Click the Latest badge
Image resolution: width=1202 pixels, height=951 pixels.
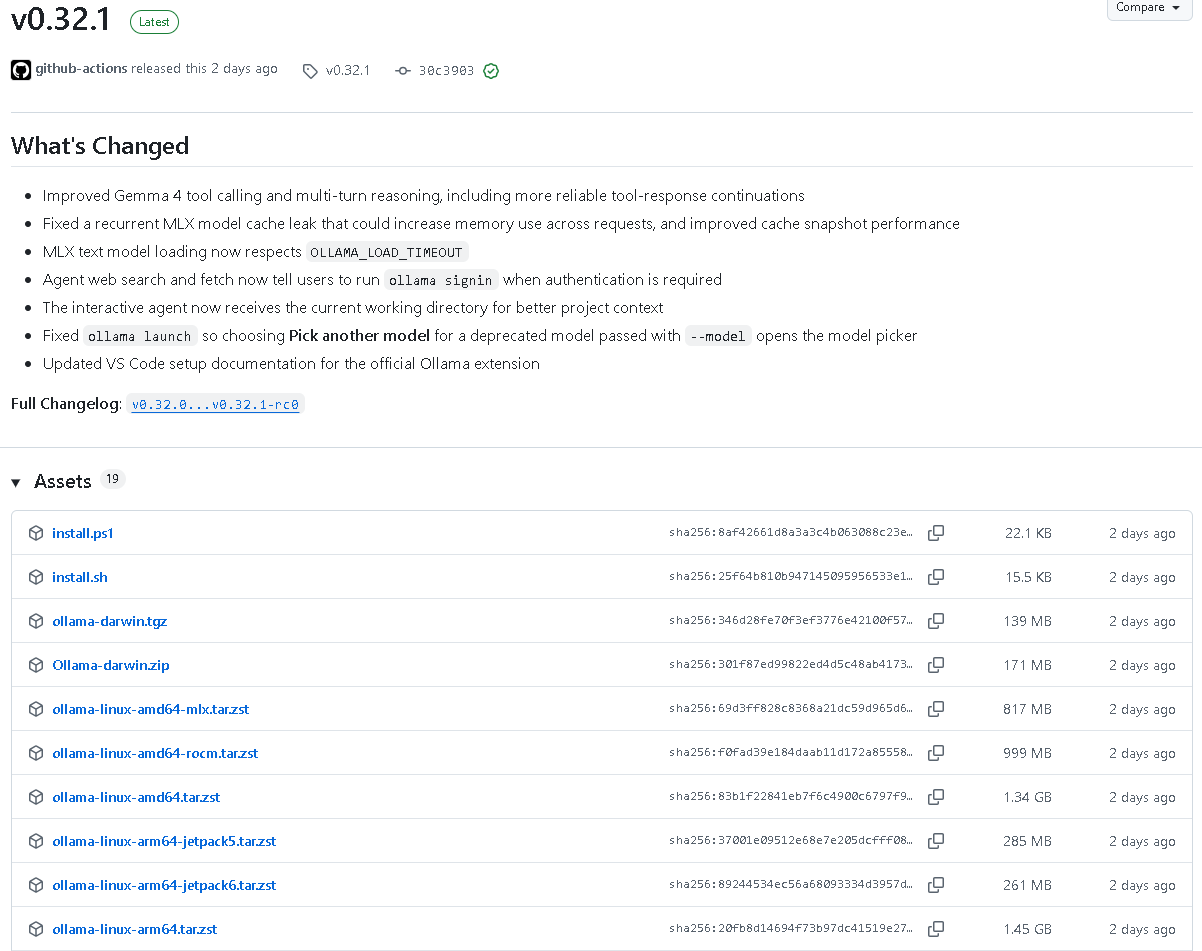click(x=154, y=21)
